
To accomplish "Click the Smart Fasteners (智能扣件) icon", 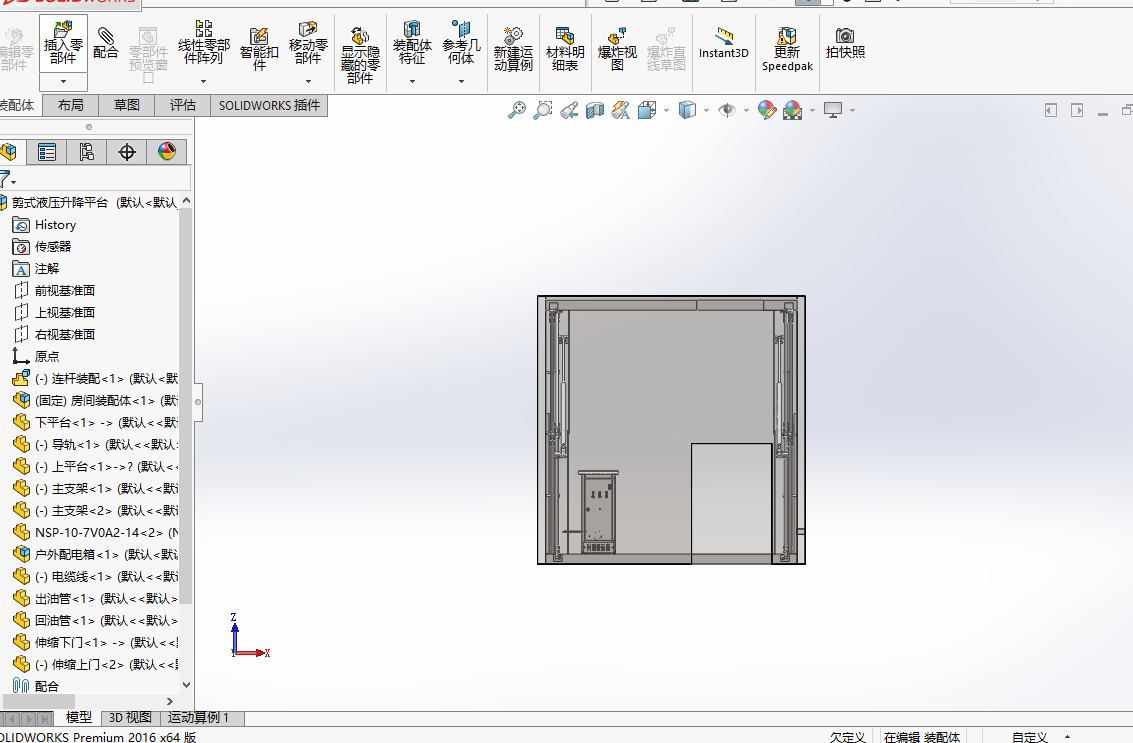I will [259, 48].
